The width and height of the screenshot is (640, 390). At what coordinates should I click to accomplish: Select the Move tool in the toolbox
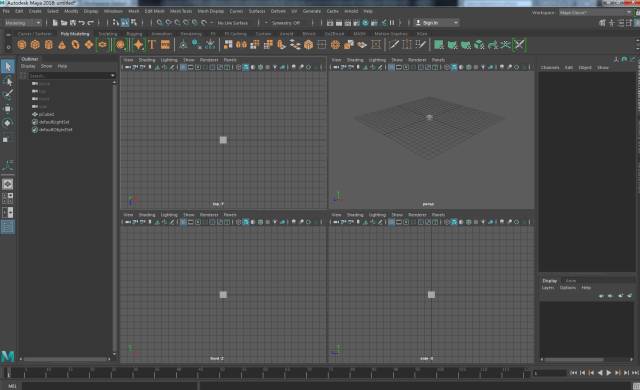(x=8, y=109)
